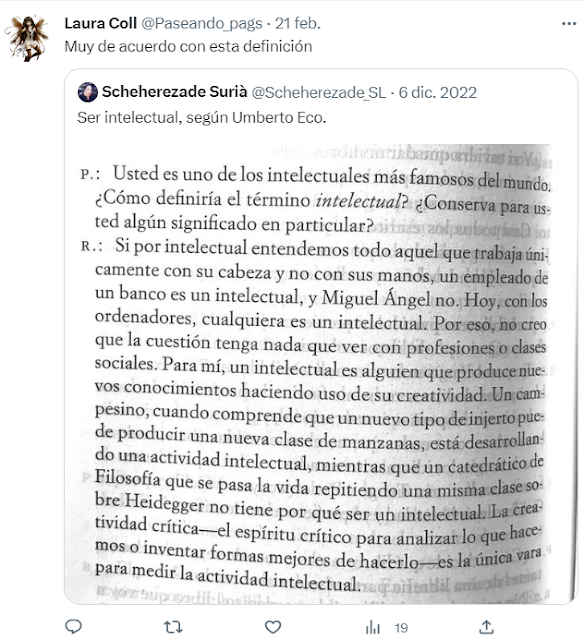
Task: Open Laura Coll's fairy profile avatar
Action: (x=26, y=38)
